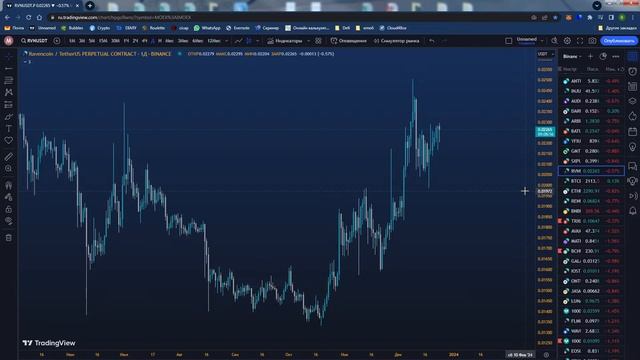This screenshot has height=360, width=640.
Task: Bookmark this page star icon
Action: [x=555, y=18]
